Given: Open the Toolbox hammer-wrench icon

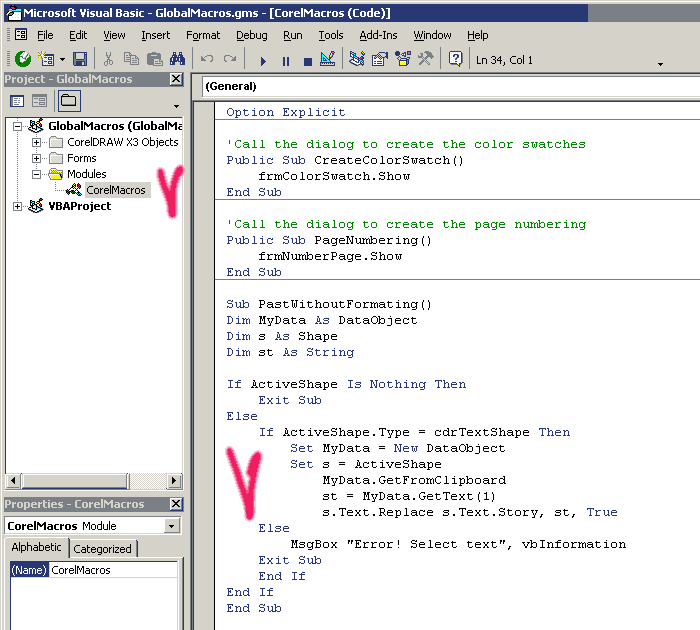Looking at the screenshot, I should 425,59.
